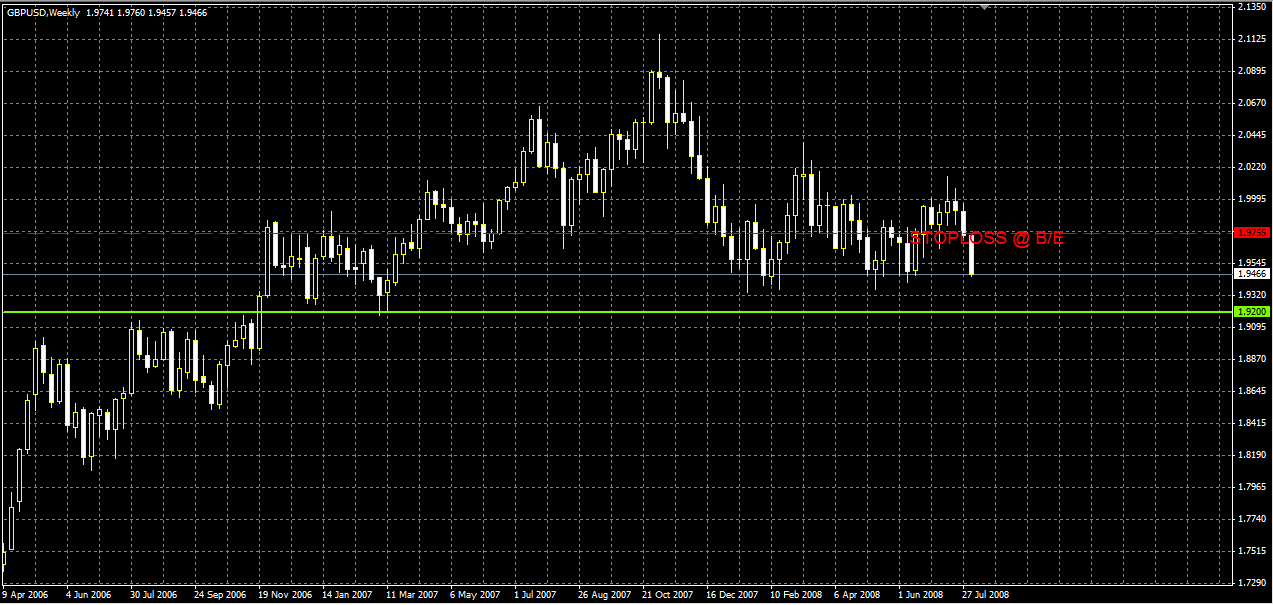Click the 19 Nov 2006 date label
This screenshot has height=605, width=1273.
coord(284,594)
